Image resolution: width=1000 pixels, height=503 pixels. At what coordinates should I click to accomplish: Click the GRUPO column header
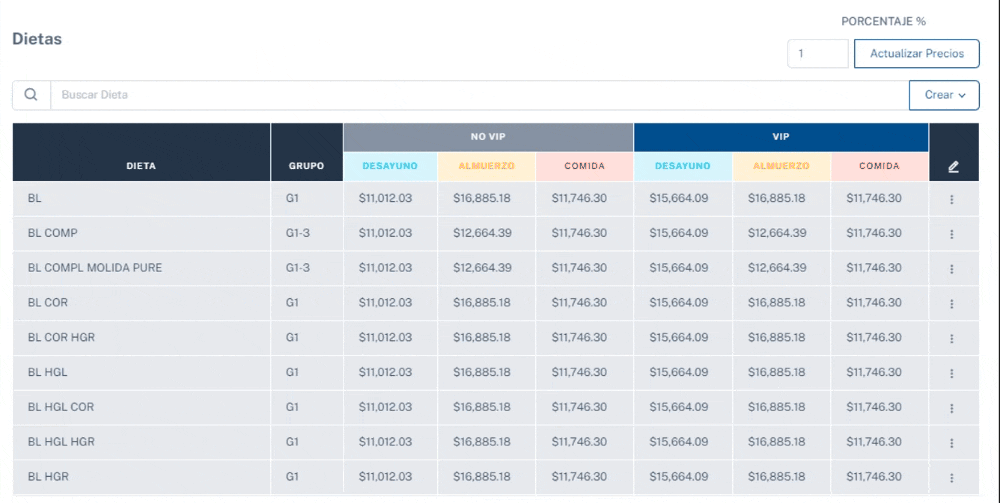(306, 166)
